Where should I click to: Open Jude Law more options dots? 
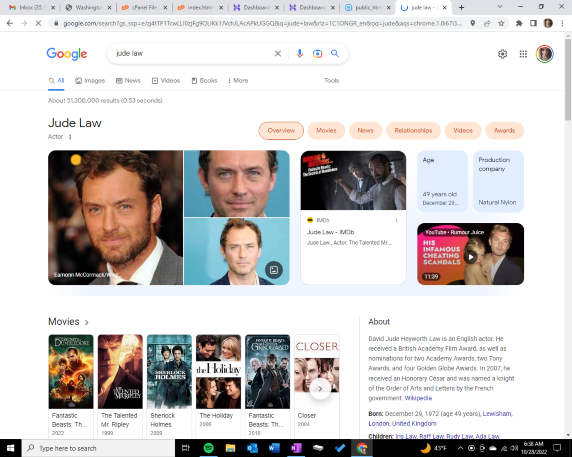pyautogui.click(x=70, y=137)
